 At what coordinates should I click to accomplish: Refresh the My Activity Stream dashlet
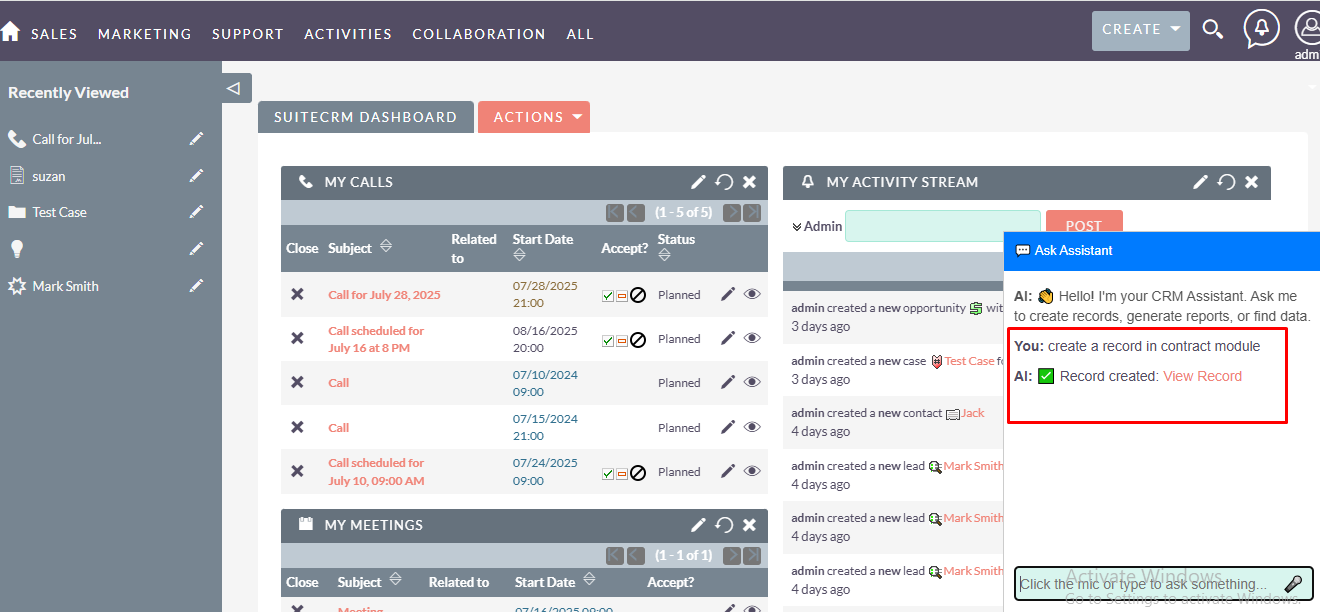tap(1226, 182)
